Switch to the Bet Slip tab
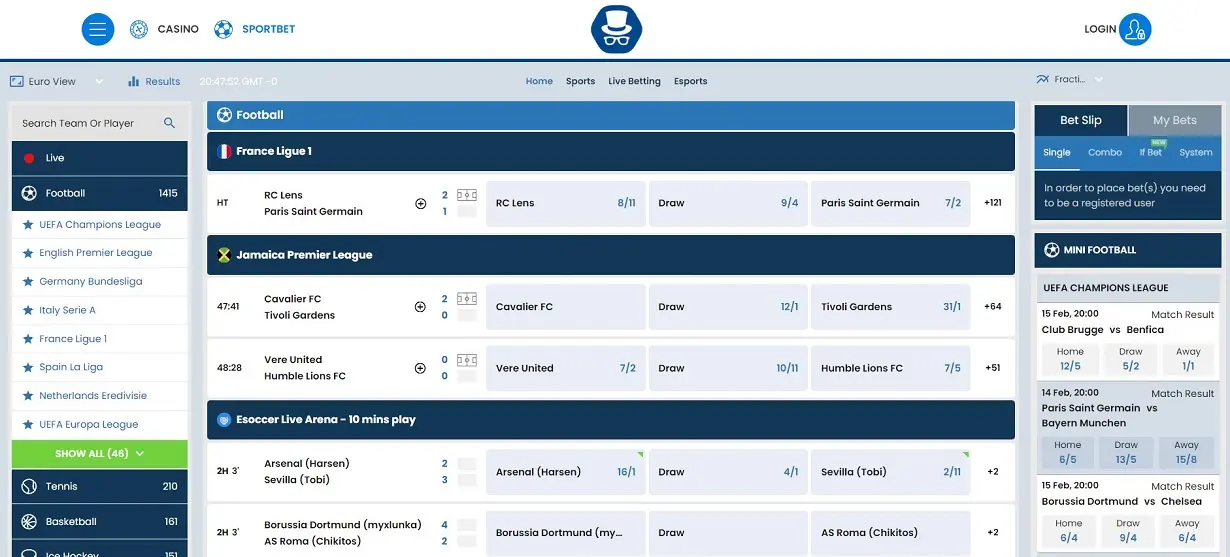The height and width of the screenshot is (557, 1230). 1081,120
